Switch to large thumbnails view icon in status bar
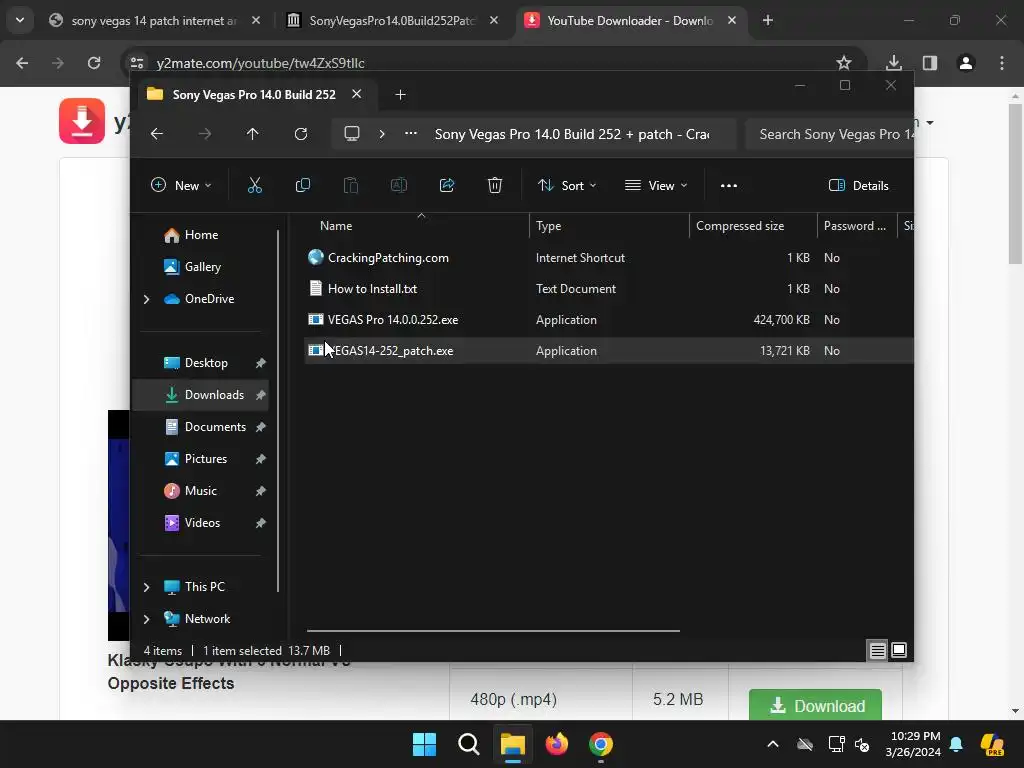 [899, 650]
